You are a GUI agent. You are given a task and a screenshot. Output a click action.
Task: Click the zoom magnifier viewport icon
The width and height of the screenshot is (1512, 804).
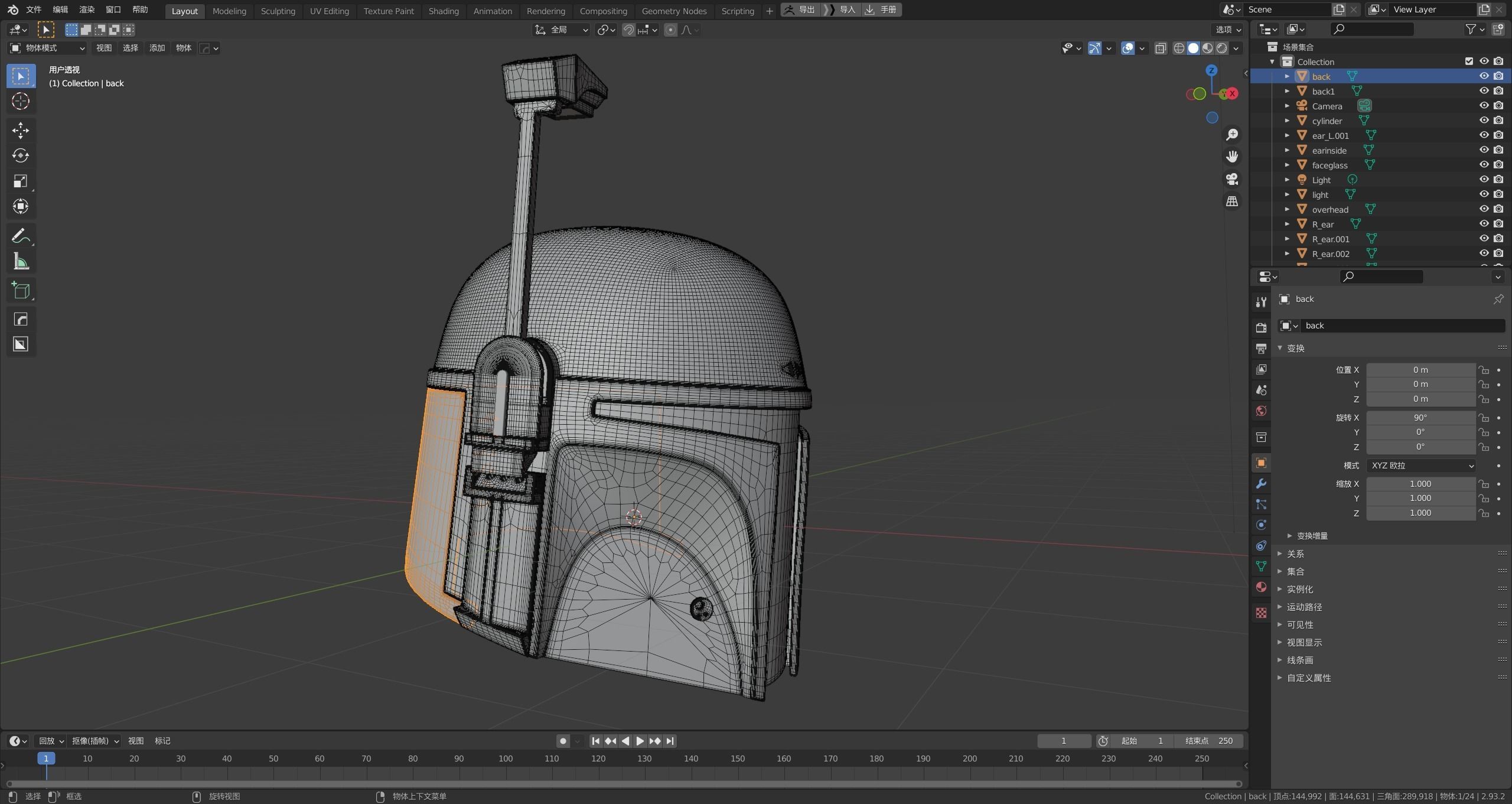[1232, 135]
